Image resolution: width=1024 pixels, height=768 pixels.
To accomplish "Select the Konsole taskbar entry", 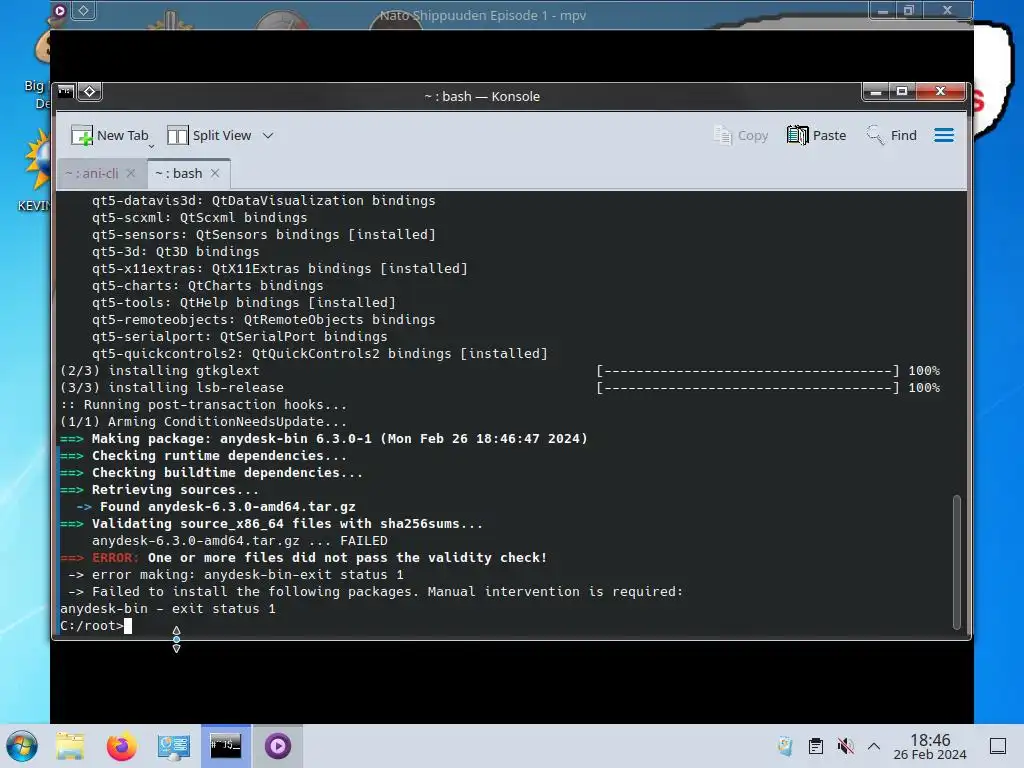I will (x=225, y=746).
